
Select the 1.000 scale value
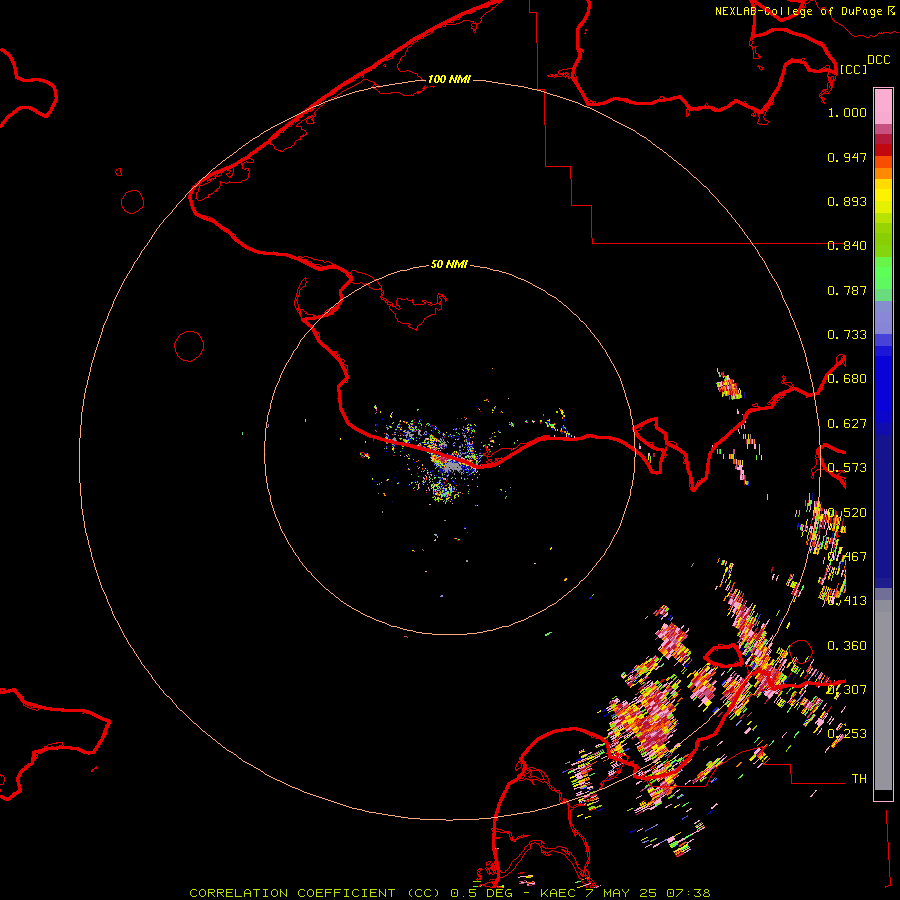pos(847,112)
